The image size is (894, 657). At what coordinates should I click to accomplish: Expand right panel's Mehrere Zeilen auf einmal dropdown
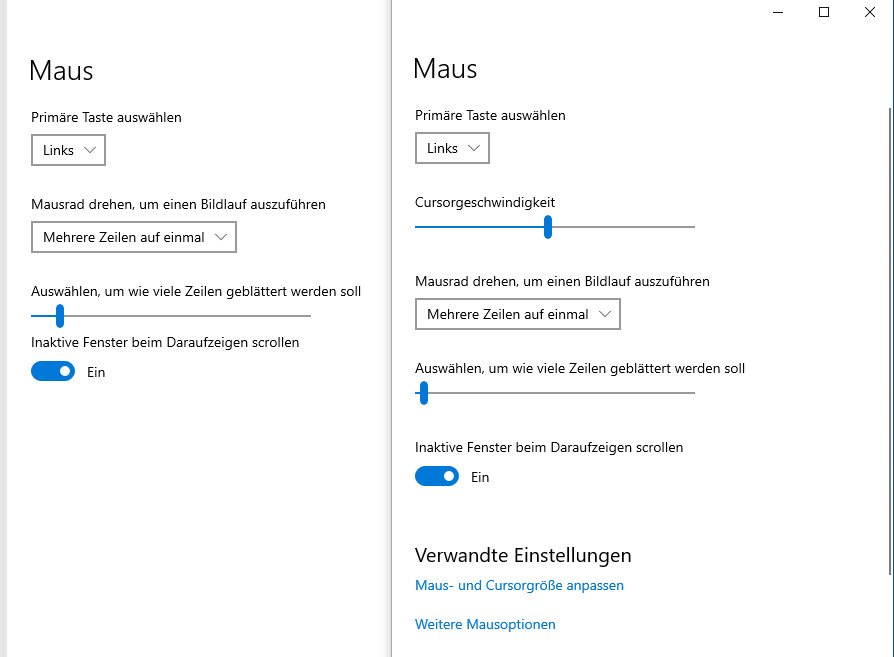coord(518,315)
